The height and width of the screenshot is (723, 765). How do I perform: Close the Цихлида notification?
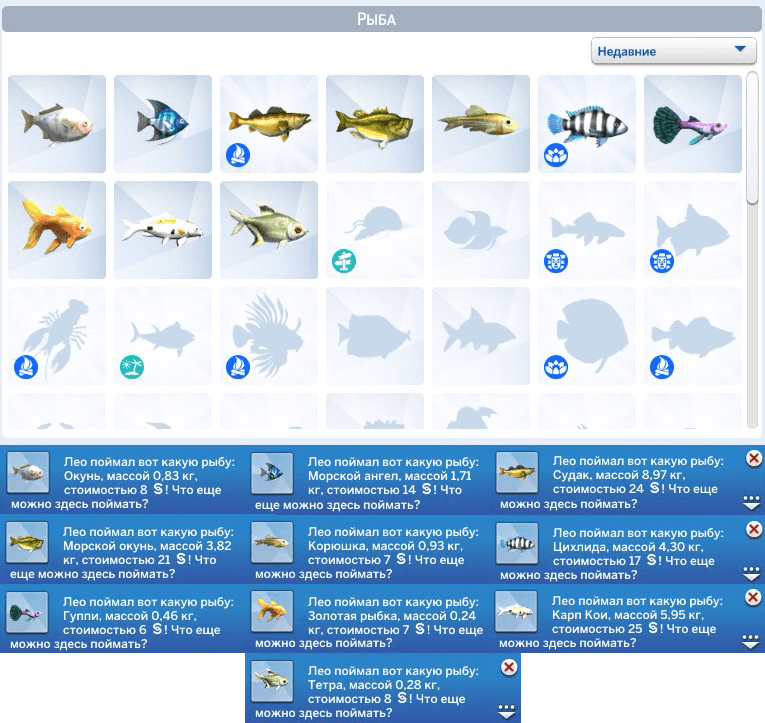(754, 529)
